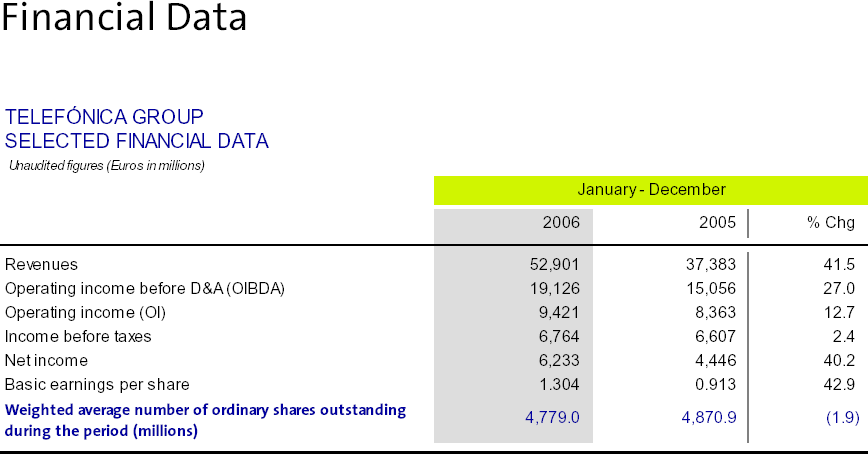The height and width of the screenshot is (454, 868).
Task: Click the January - December header band
Action: [x=651, y=189]
